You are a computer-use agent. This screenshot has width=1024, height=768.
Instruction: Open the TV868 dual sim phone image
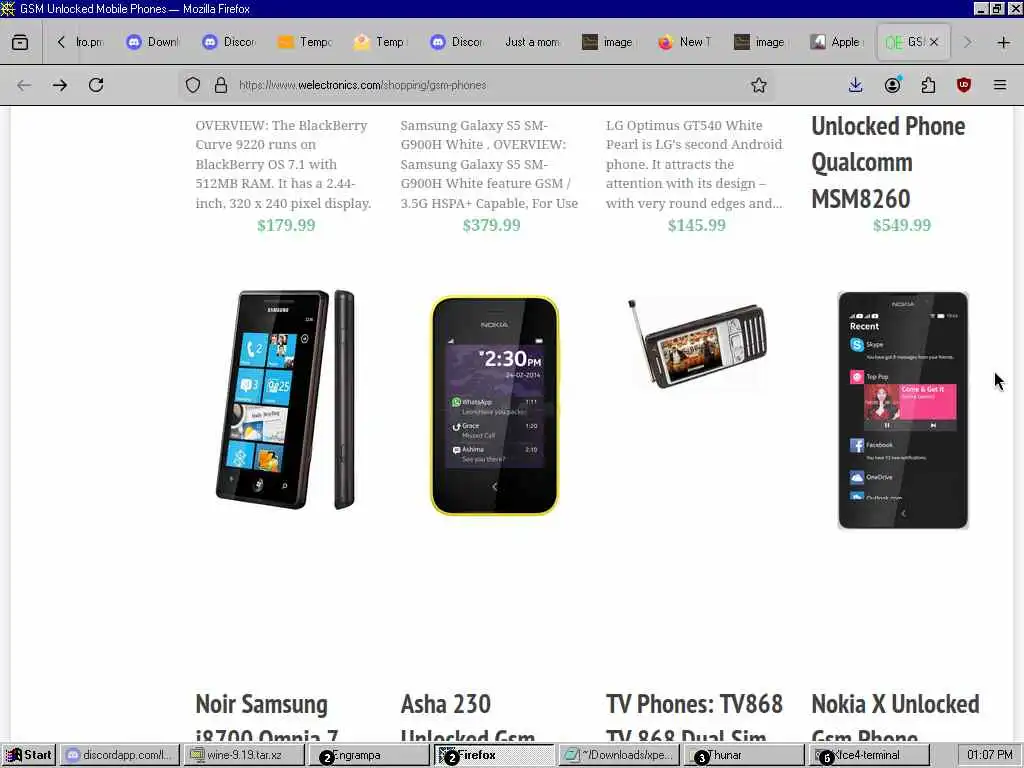coord(697,344)
